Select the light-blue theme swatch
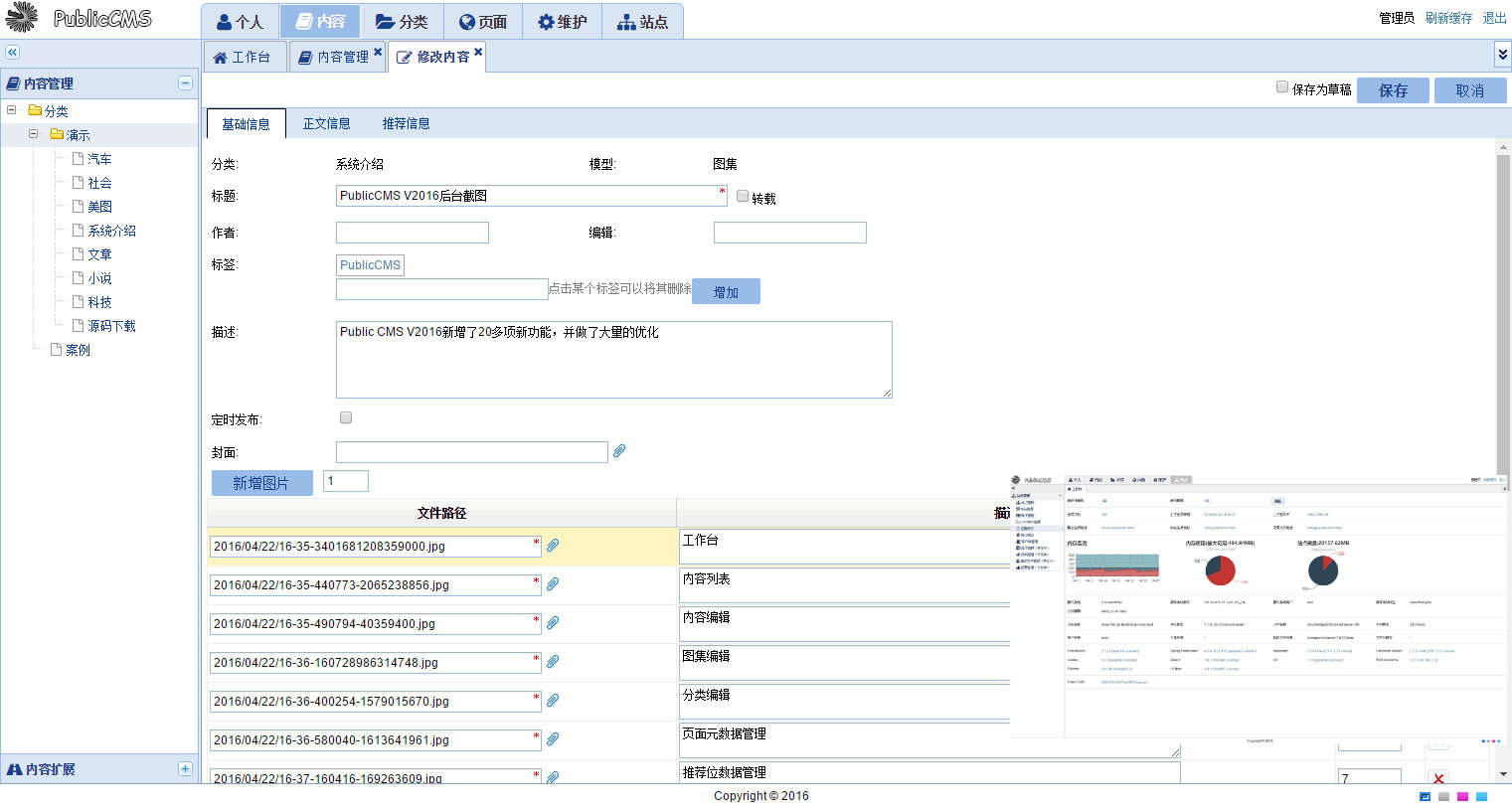 pyautogui.click(x=1481, y=796)
